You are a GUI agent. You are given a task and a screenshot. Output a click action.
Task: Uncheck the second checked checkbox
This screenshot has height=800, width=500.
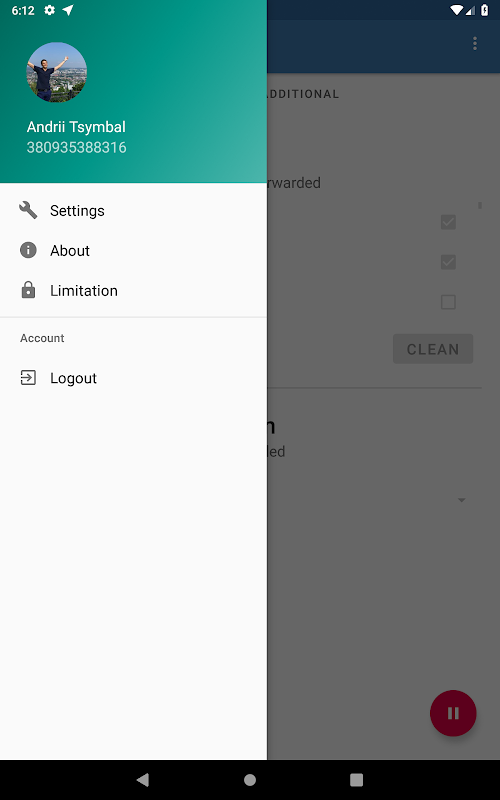[x=448, y=262]
